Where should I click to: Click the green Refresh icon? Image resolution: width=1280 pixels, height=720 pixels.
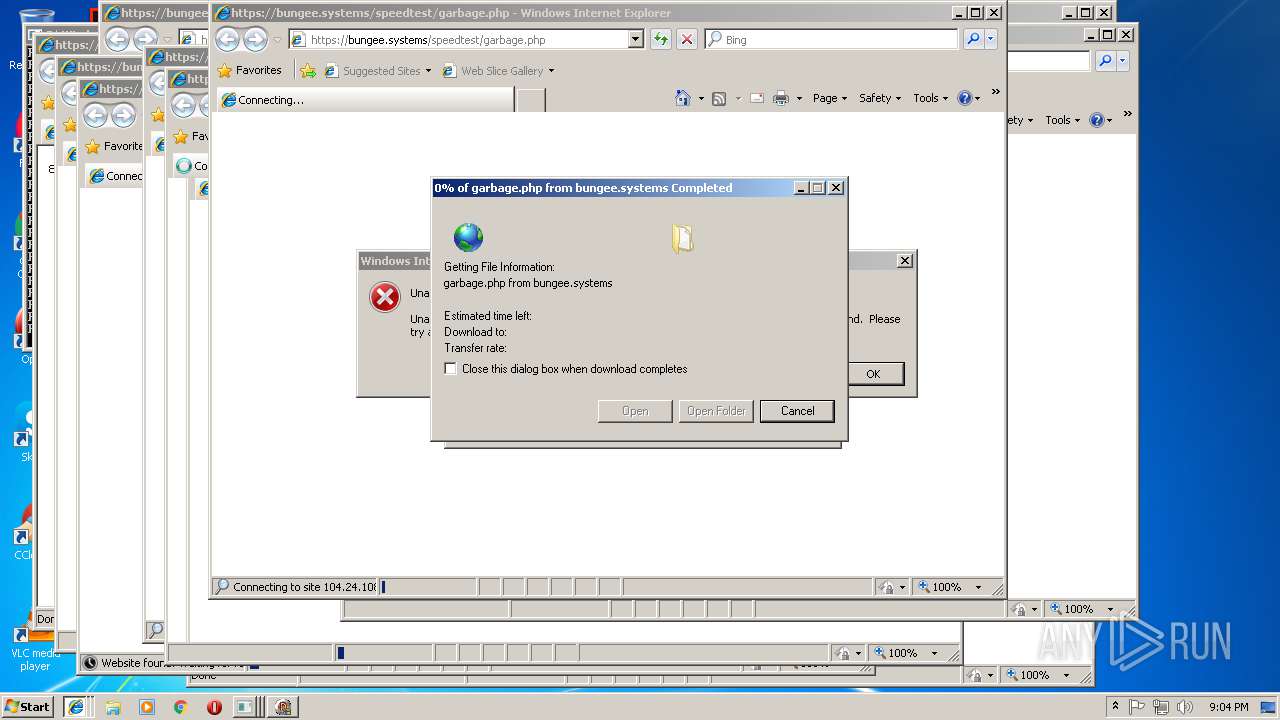click(x=661, y=40)
